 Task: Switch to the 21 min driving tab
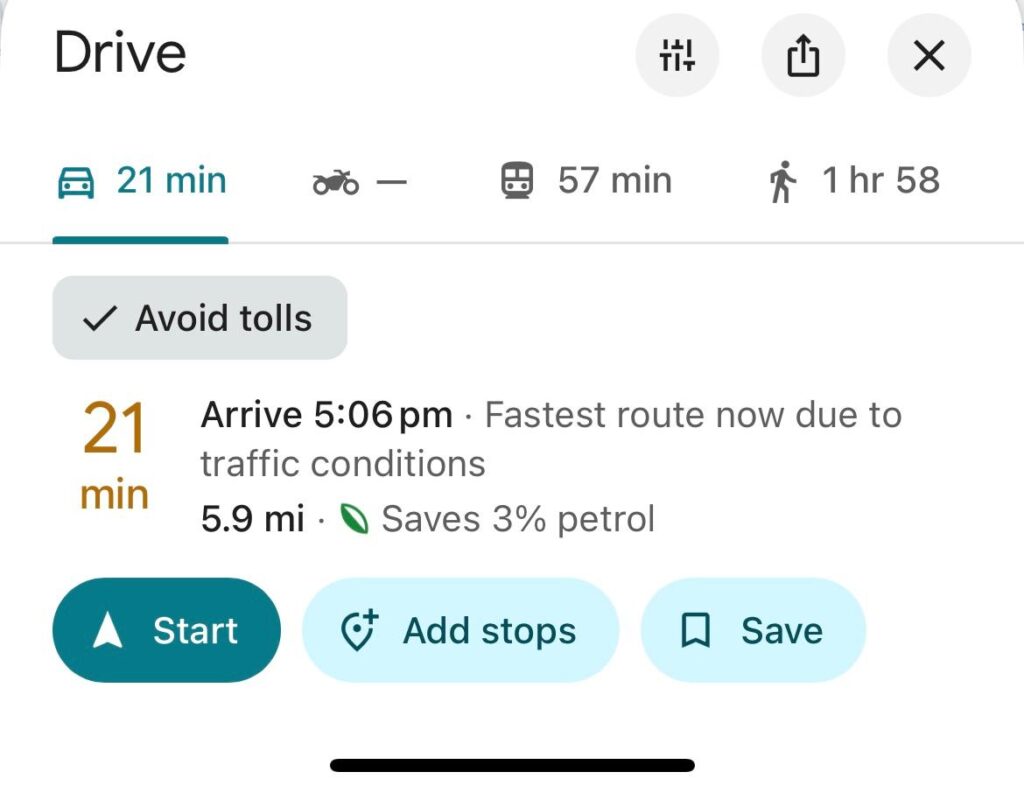(x=140, y=181)
